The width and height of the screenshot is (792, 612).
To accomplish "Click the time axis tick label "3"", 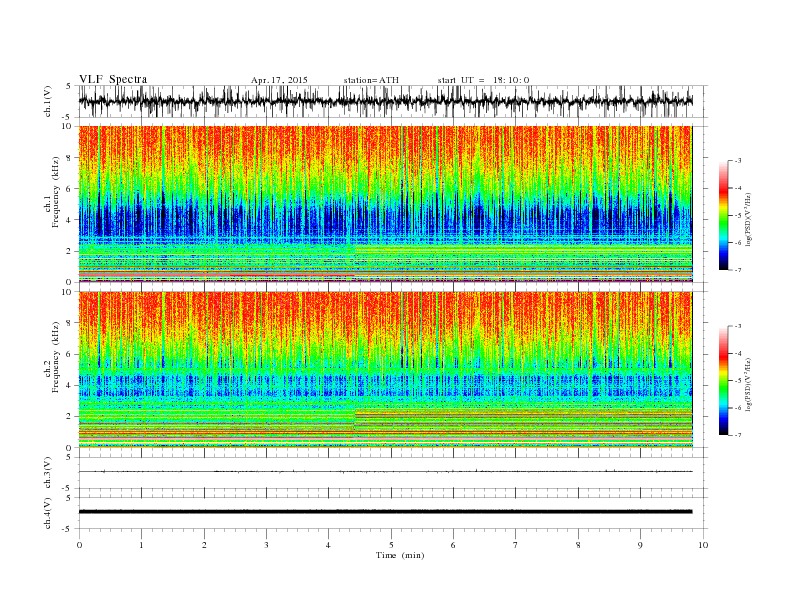I will tap(266, 545).
